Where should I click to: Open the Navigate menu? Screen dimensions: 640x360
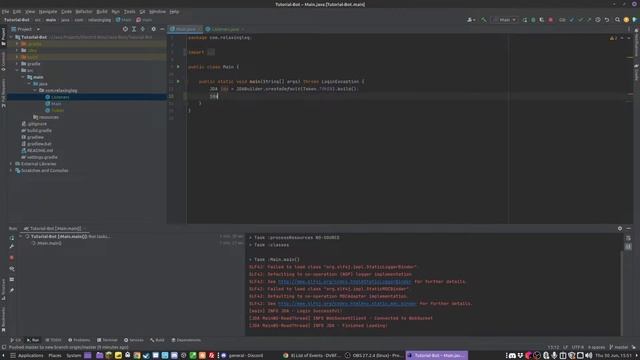tap(48, 11)
